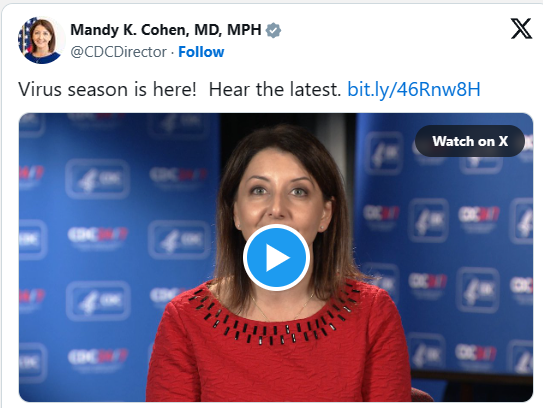Click the Watch on X button

coord(470,141)
